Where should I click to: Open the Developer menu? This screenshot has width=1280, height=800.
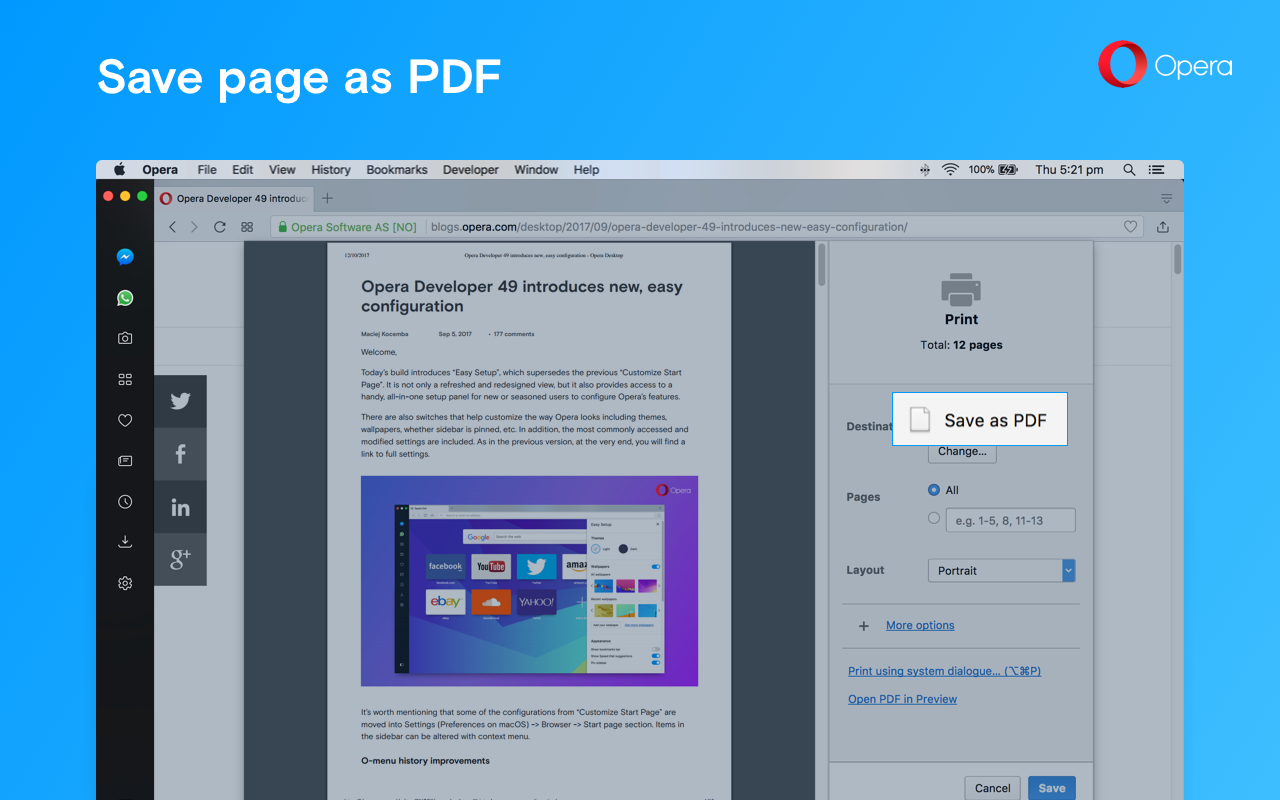[x=470, y=170]
